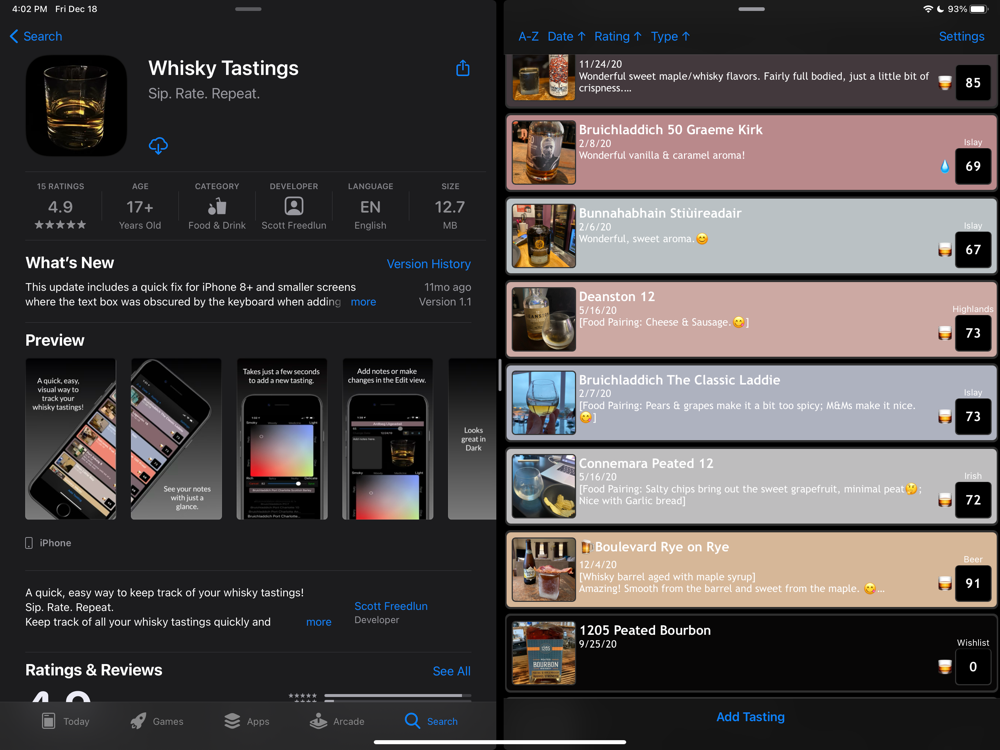Tap the 0 rating box on Wishlist row
Screen dimensions: 1000x750
coord(973,666)
